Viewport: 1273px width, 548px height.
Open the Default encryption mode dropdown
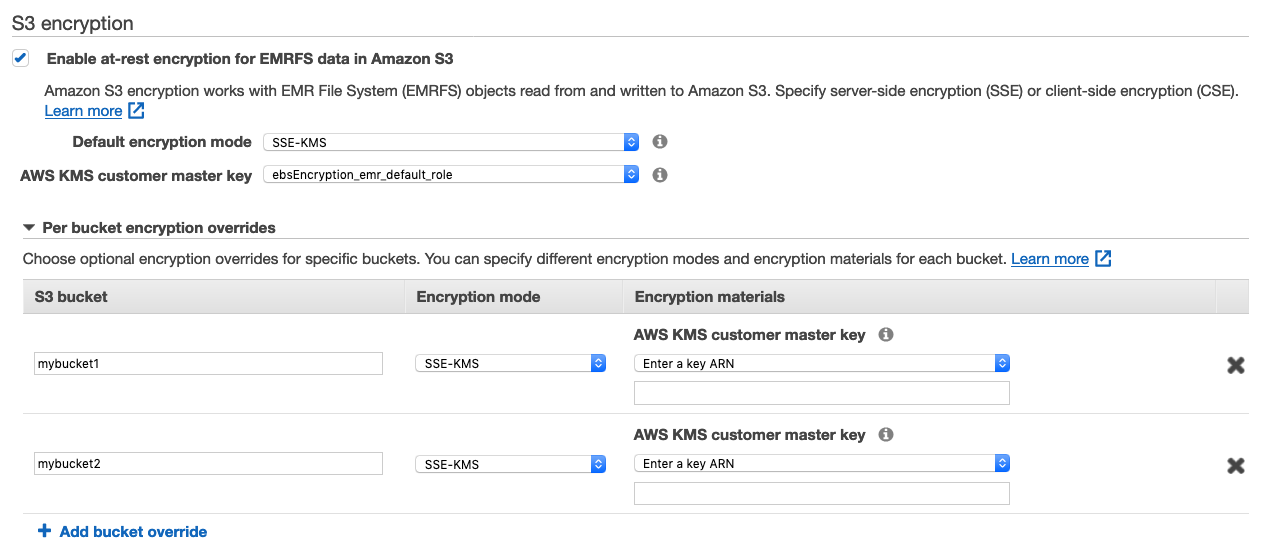pos(450,142)
